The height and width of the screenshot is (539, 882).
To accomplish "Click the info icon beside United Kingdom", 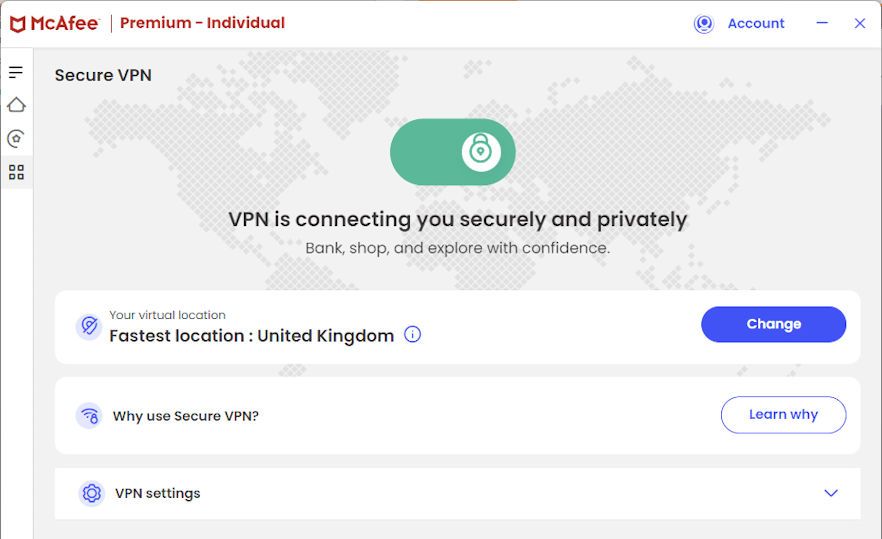I will click(412, 335).
